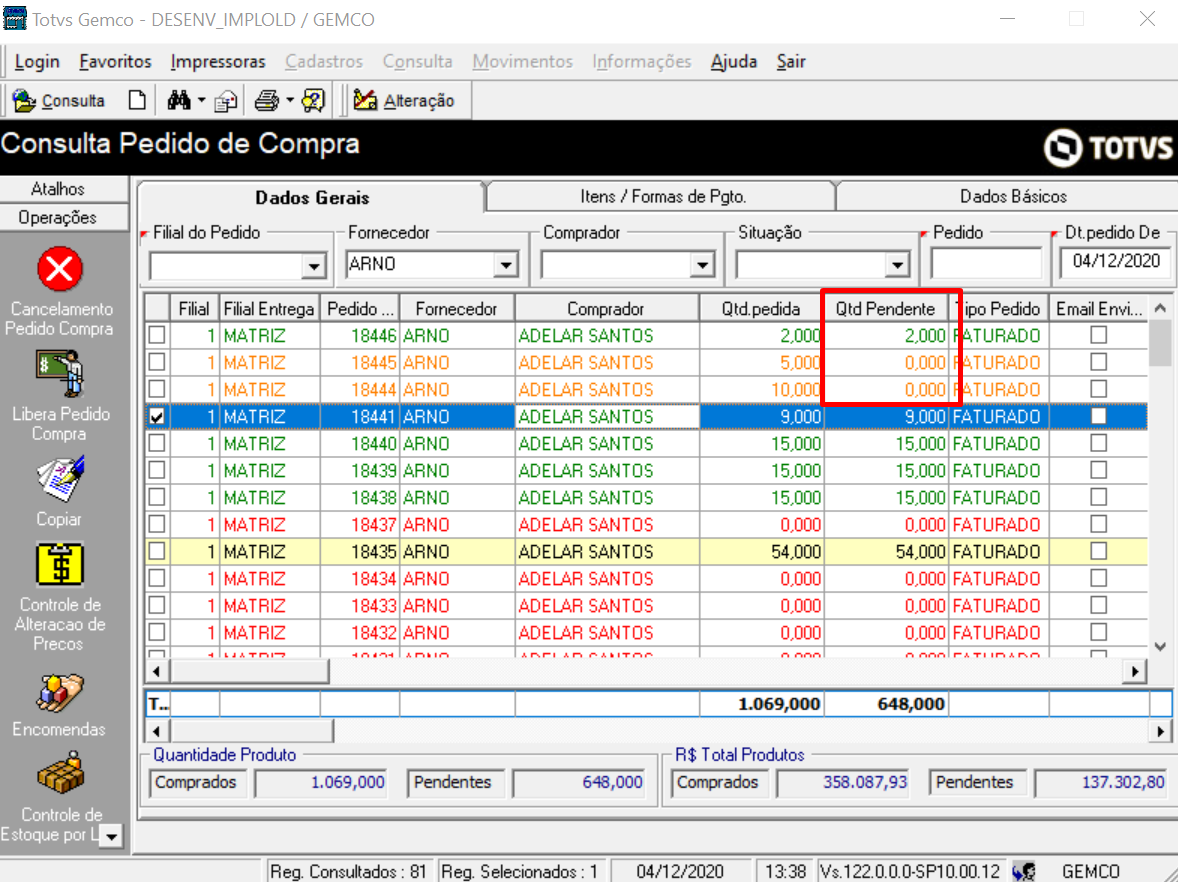This screenshot has width=1178, height=882.
Task: Click pedido 18434 row number
Action: [360, 578]
